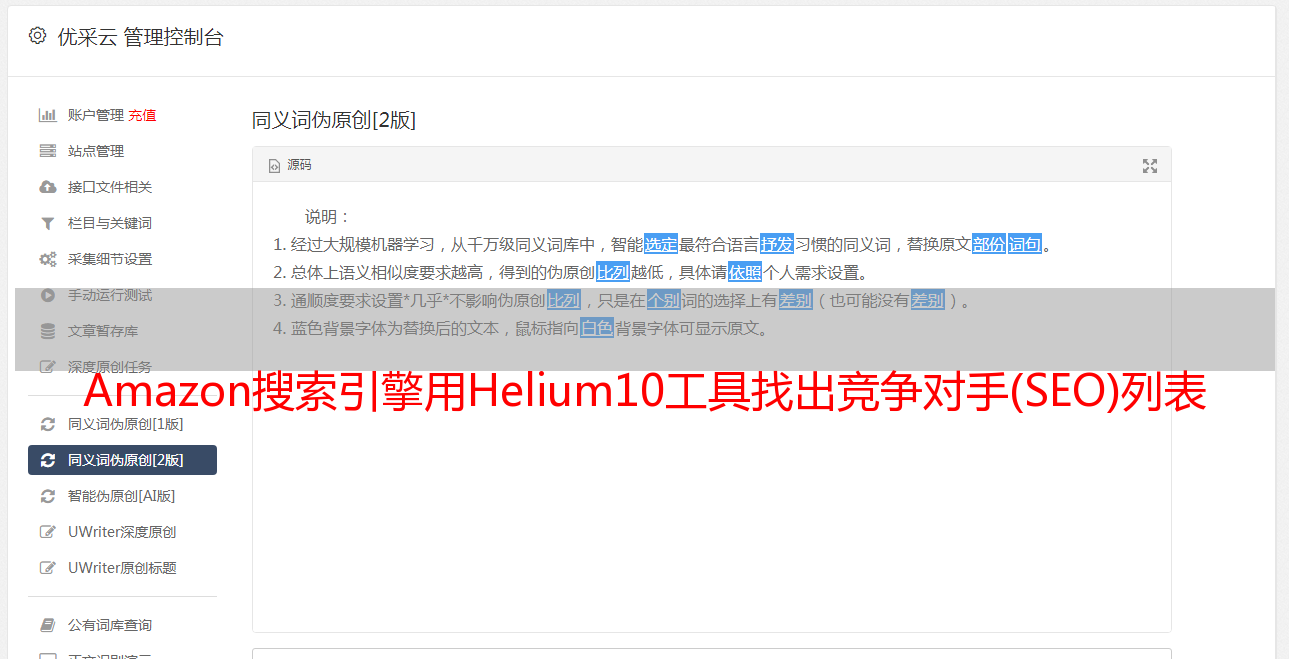Go to 智能伪原创[AI版] in the sidebar
The height and width of the screenshot is (659, 1289).
(x=122, y=496)
